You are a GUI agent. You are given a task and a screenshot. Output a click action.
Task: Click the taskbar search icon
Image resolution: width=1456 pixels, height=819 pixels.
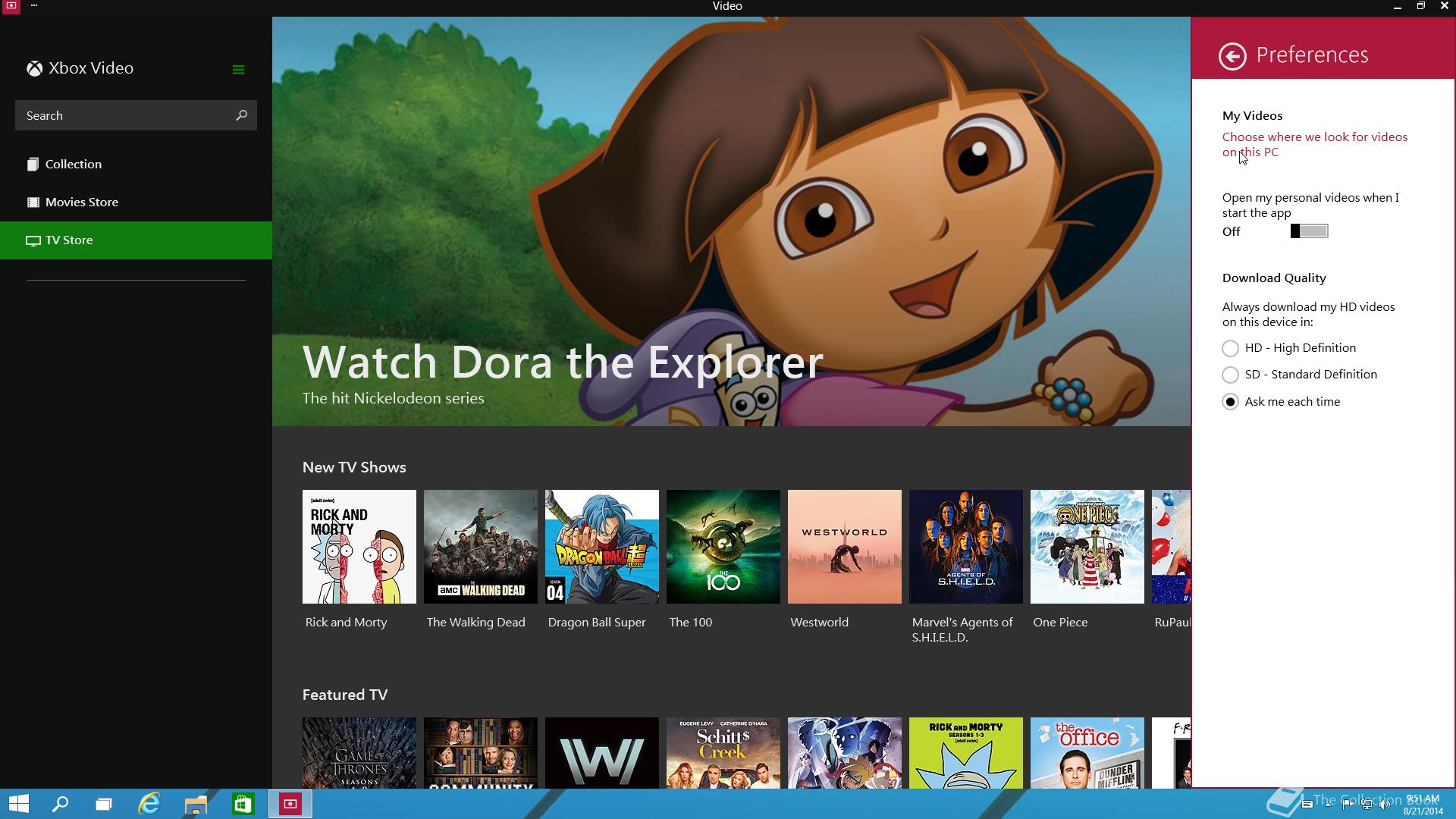click(x=60, y=804)
